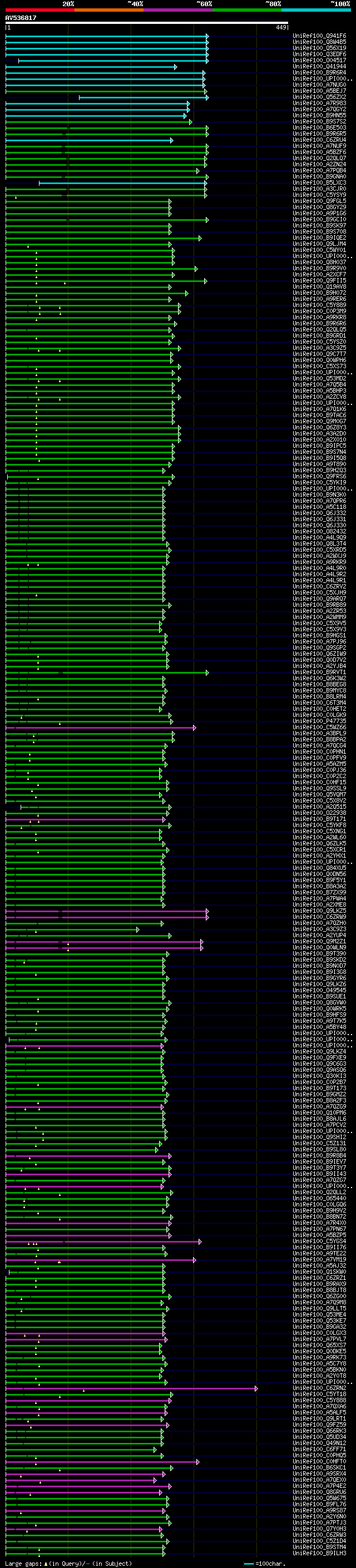Choose hit UniRef100_B9F5Y1

click(x=319, y=880)
